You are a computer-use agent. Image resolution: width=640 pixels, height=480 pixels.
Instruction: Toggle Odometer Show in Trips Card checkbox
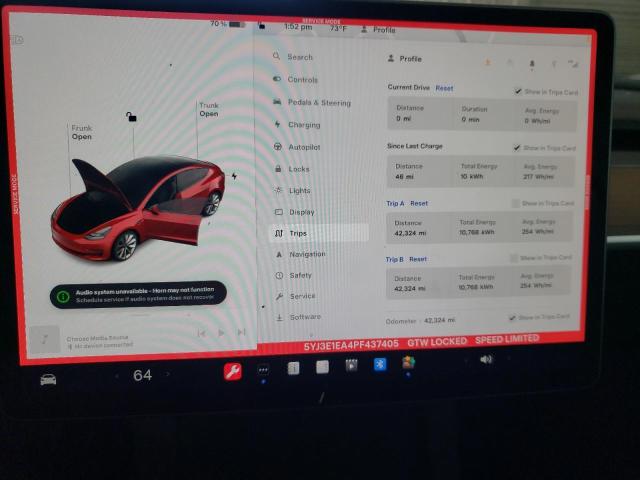click(512, 317)
